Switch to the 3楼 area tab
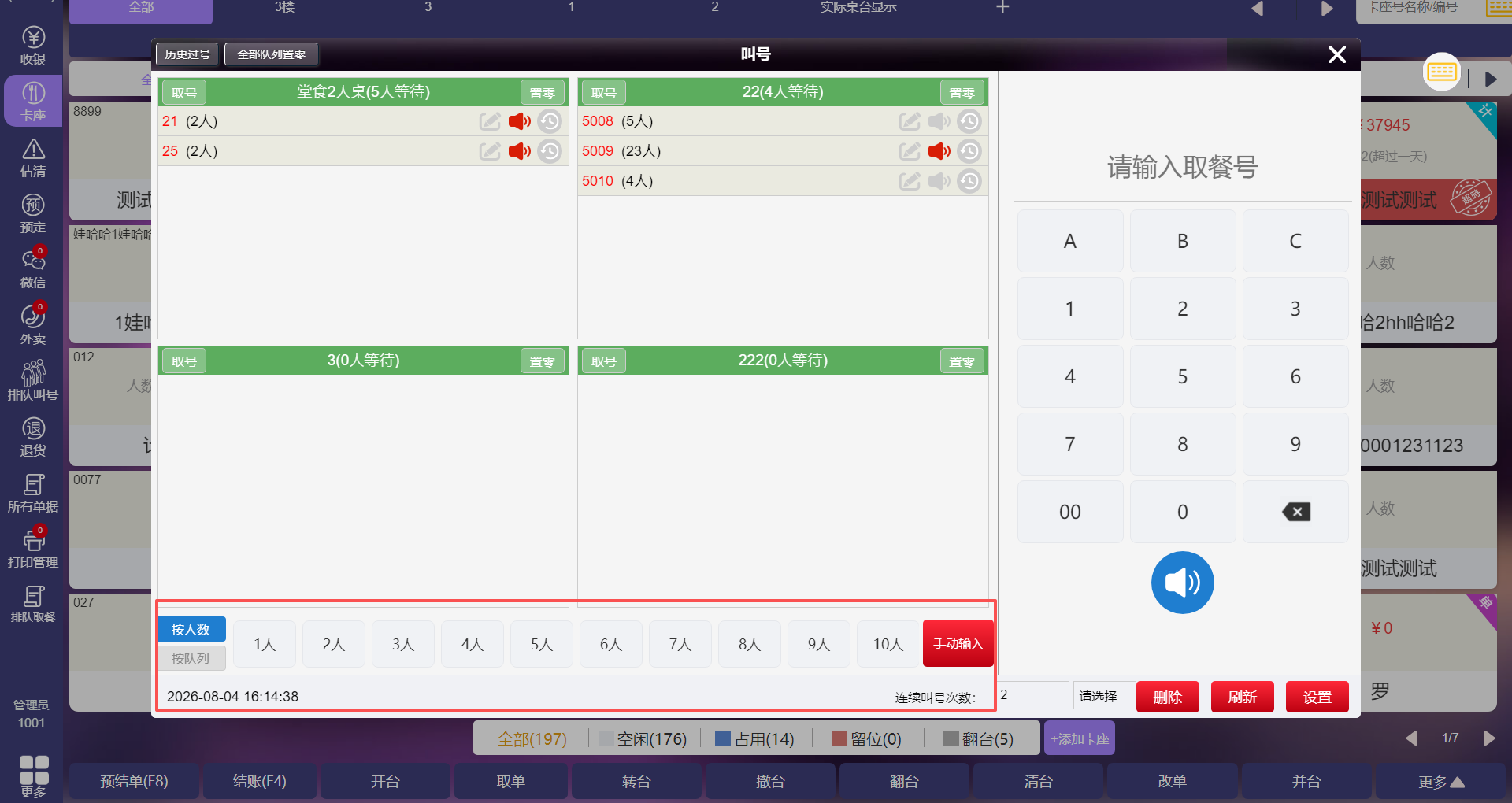 284,8
